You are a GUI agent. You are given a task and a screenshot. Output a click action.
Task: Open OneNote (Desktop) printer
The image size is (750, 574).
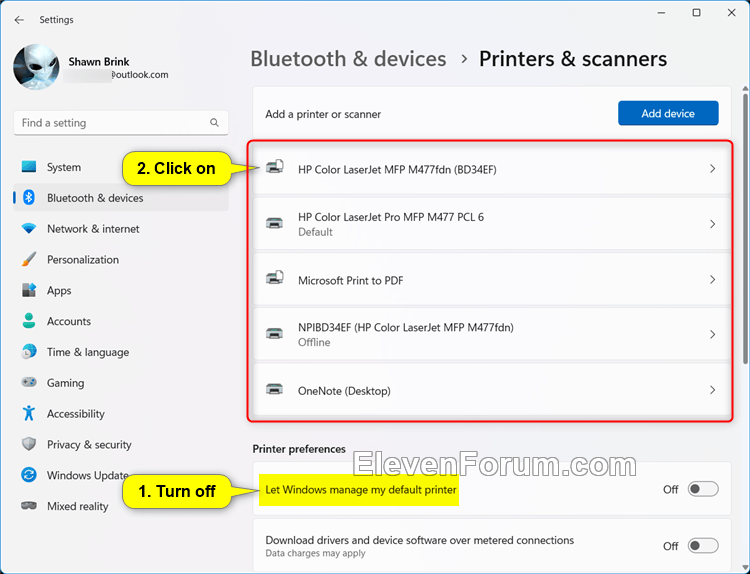tap(491, 390)
